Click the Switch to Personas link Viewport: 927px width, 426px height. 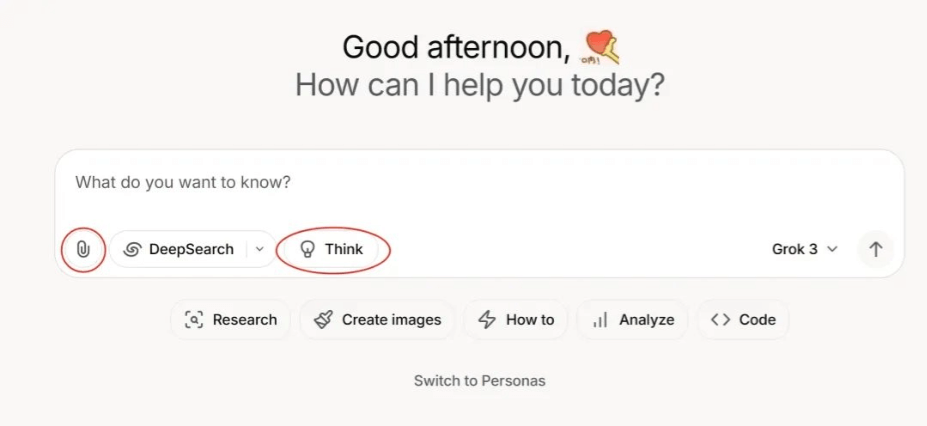[x=479, y=381]
